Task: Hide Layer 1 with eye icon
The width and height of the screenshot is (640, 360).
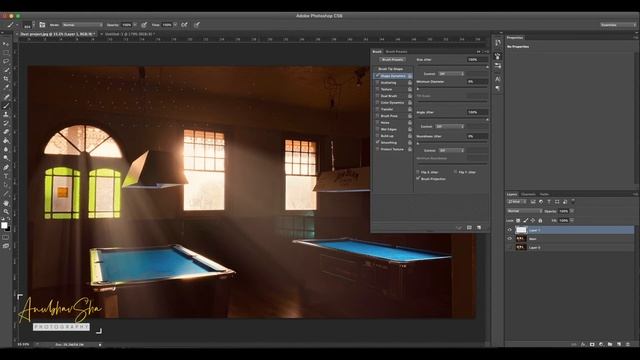Action: [x=509, y=230]
